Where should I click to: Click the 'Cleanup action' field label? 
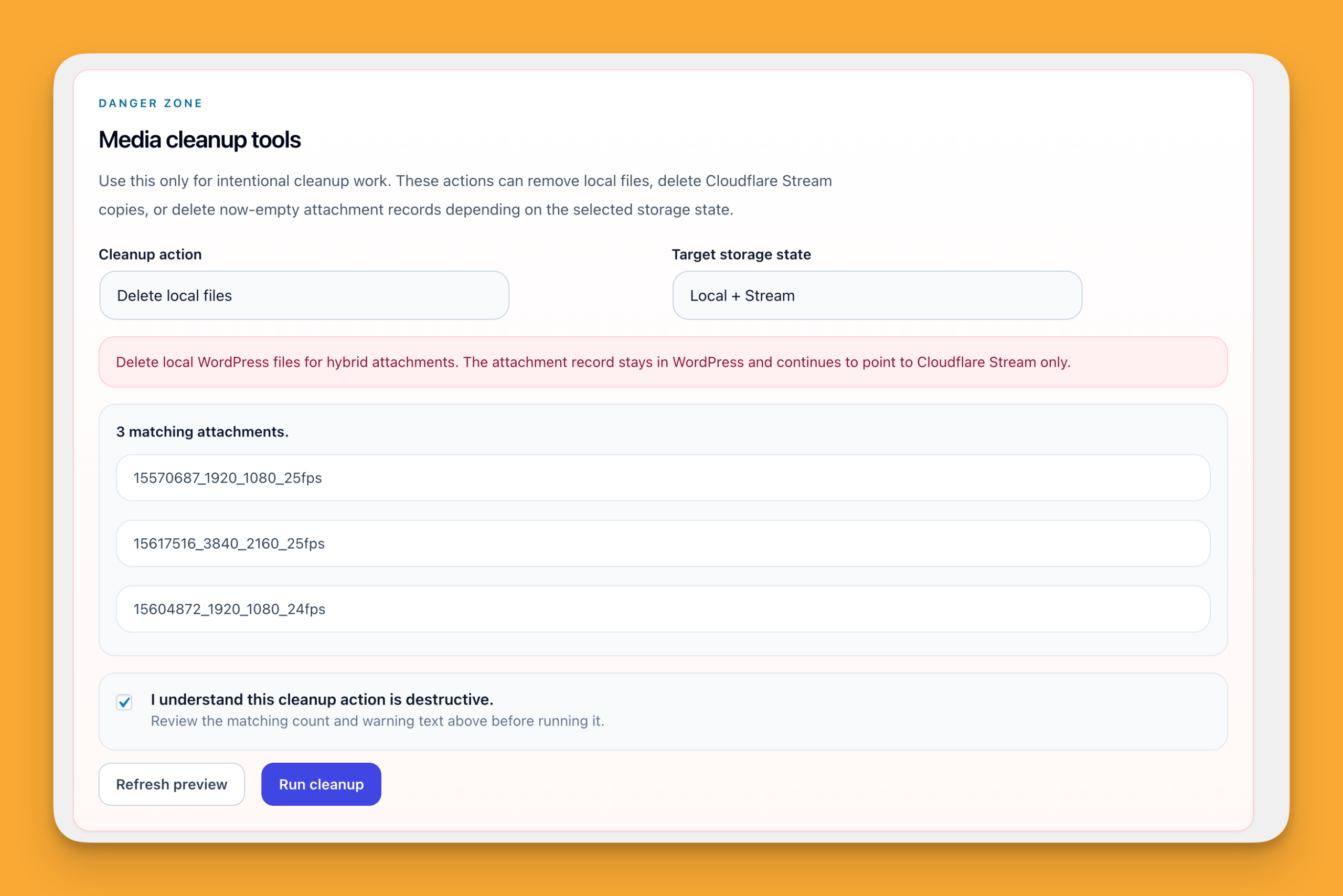150,254
